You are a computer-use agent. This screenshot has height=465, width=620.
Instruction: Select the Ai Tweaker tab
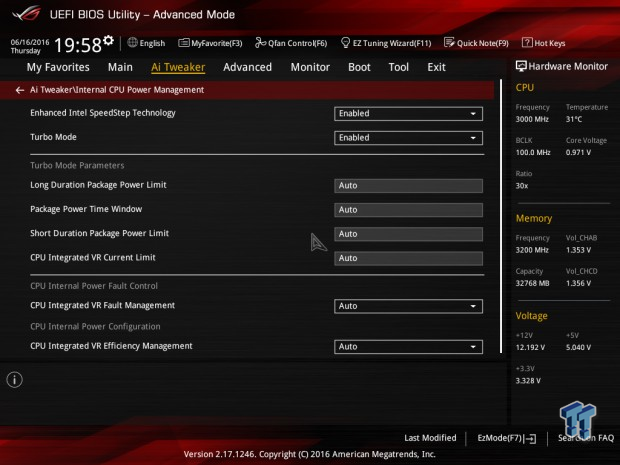tap(178, 67)
